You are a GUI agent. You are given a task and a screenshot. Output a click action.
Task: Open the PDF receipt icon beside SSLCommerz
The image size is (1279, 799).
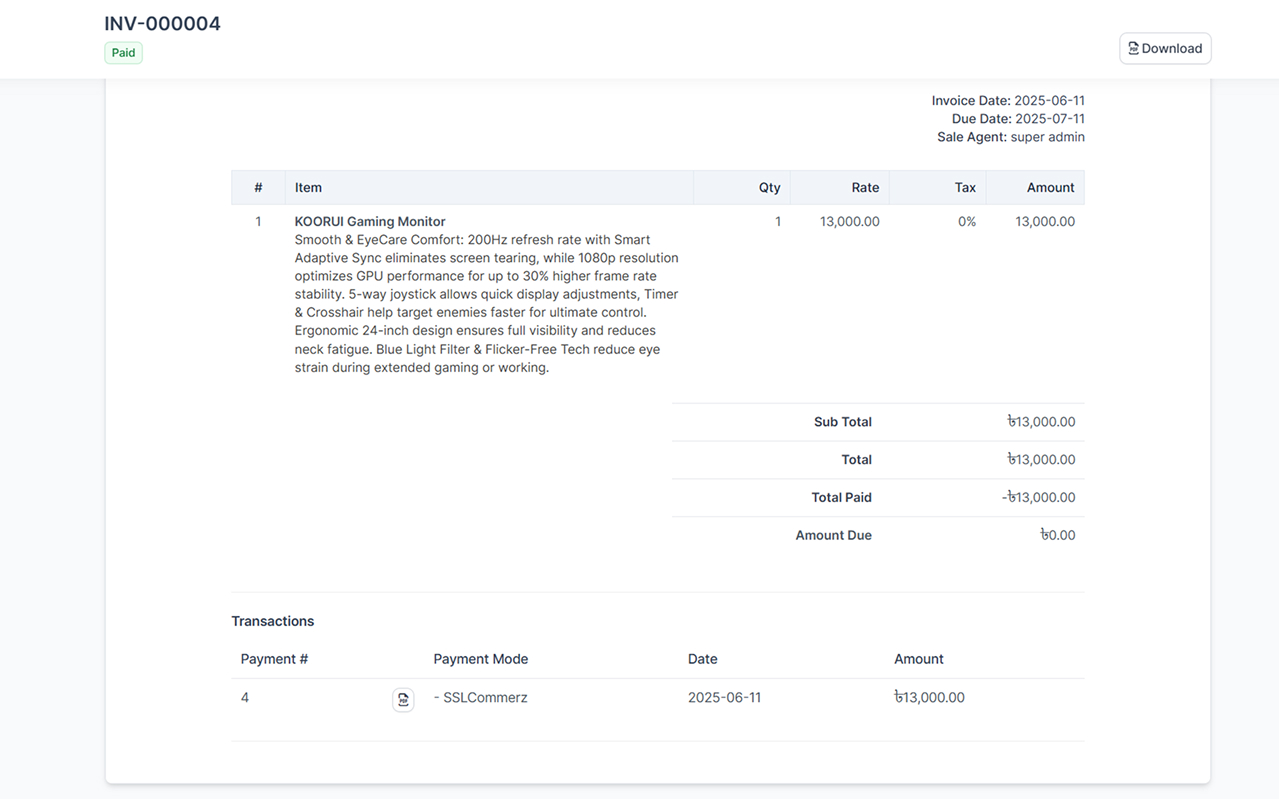point(403,699)
